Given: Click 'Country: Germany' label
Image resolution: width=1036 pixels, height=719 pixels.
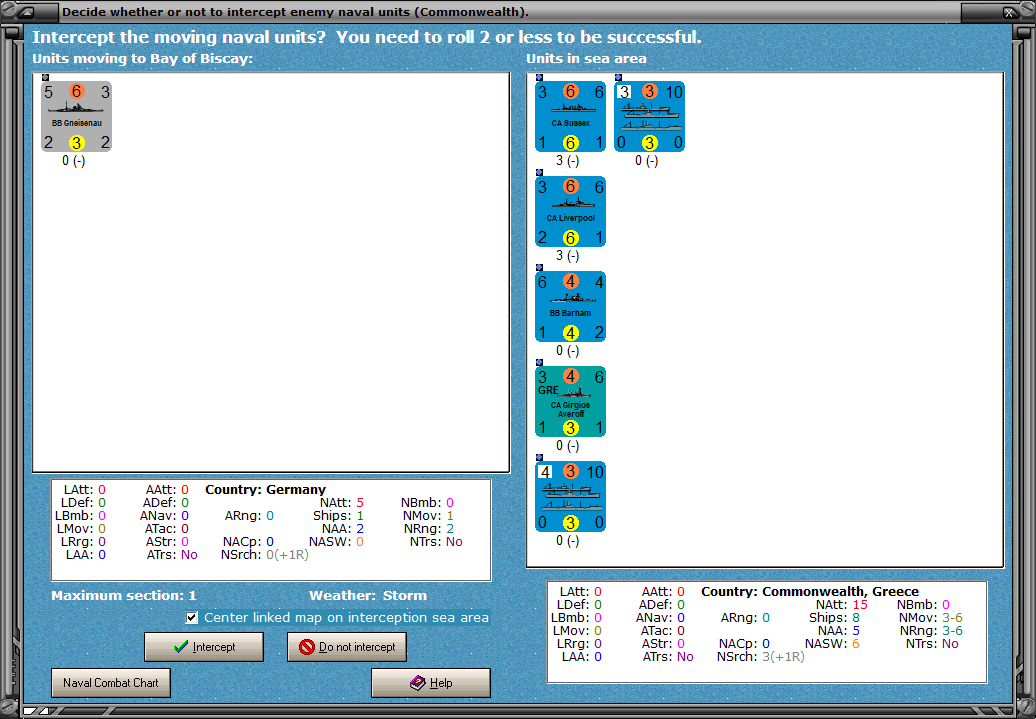Looking at the screenshot, I should pyautogui.click(x=266, y=490).
